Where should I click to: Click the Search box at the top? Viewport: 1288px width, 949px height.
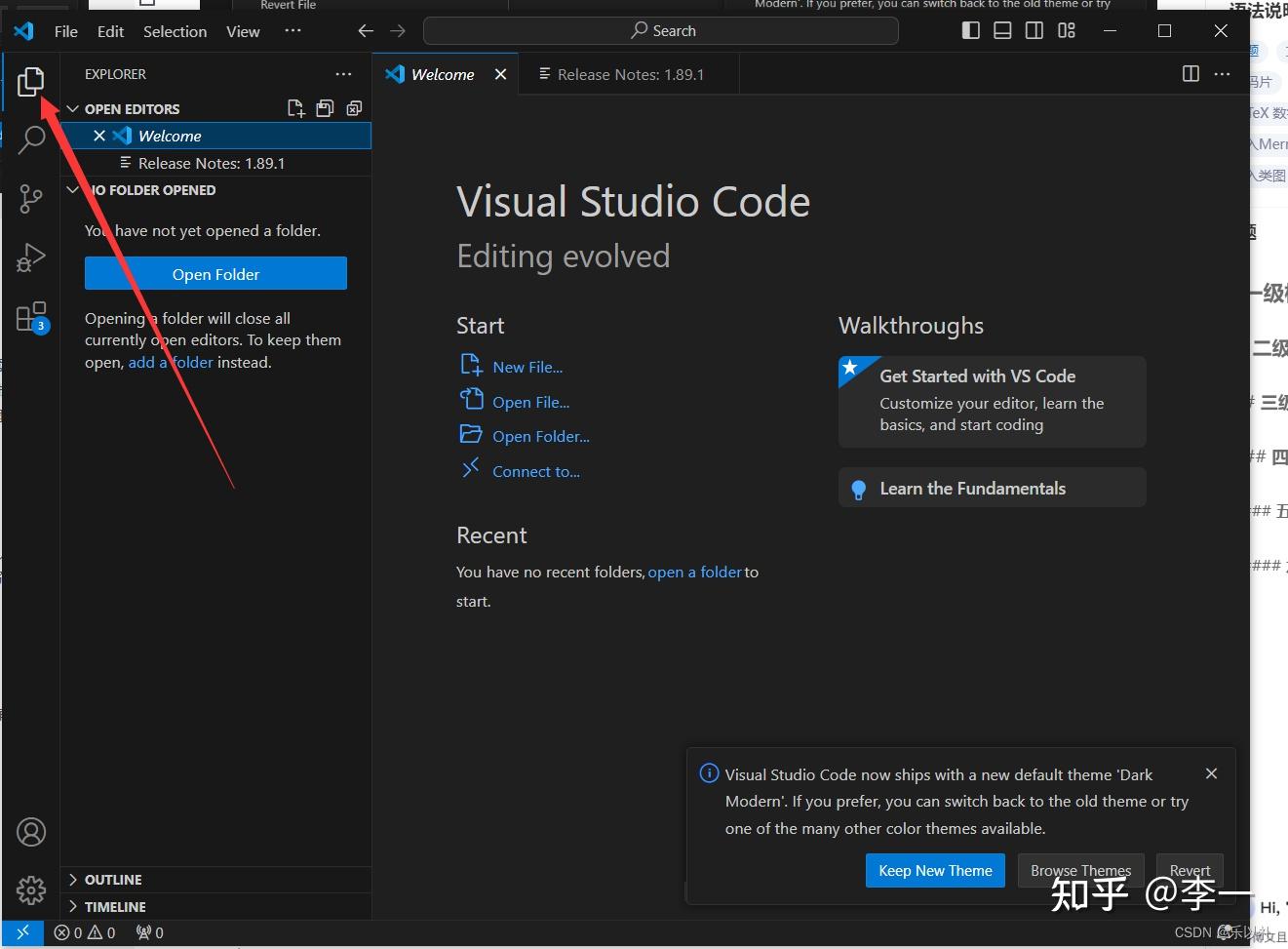662,30
